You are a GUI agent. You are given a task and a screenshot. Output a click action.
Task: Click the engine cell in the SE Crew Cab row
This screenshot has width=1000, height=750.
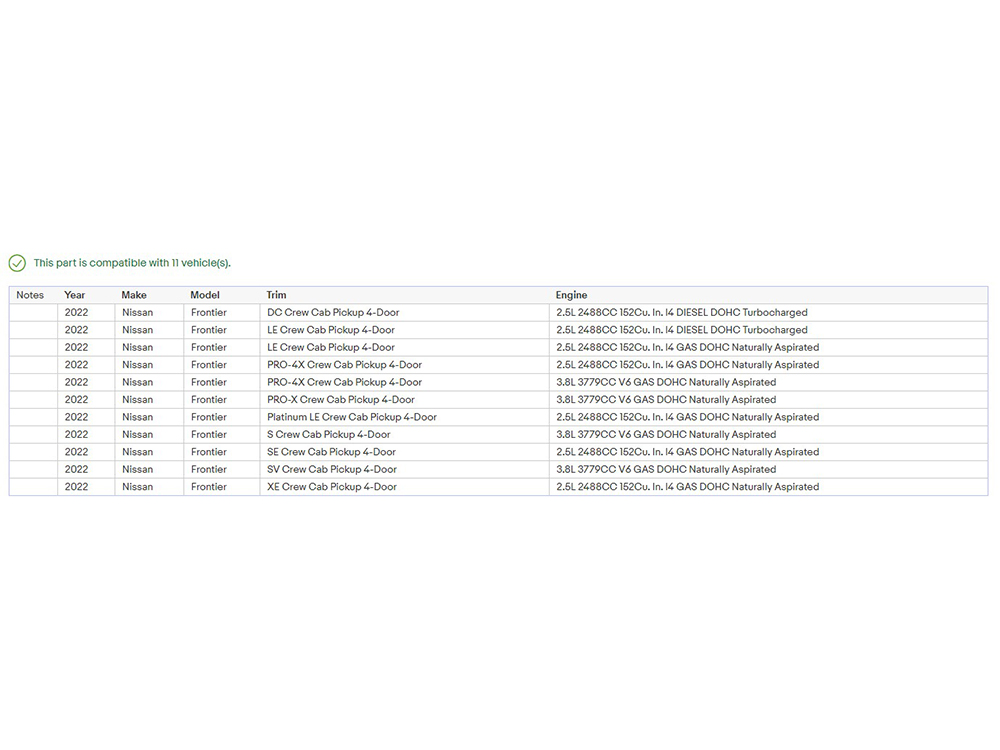point(768,452)
